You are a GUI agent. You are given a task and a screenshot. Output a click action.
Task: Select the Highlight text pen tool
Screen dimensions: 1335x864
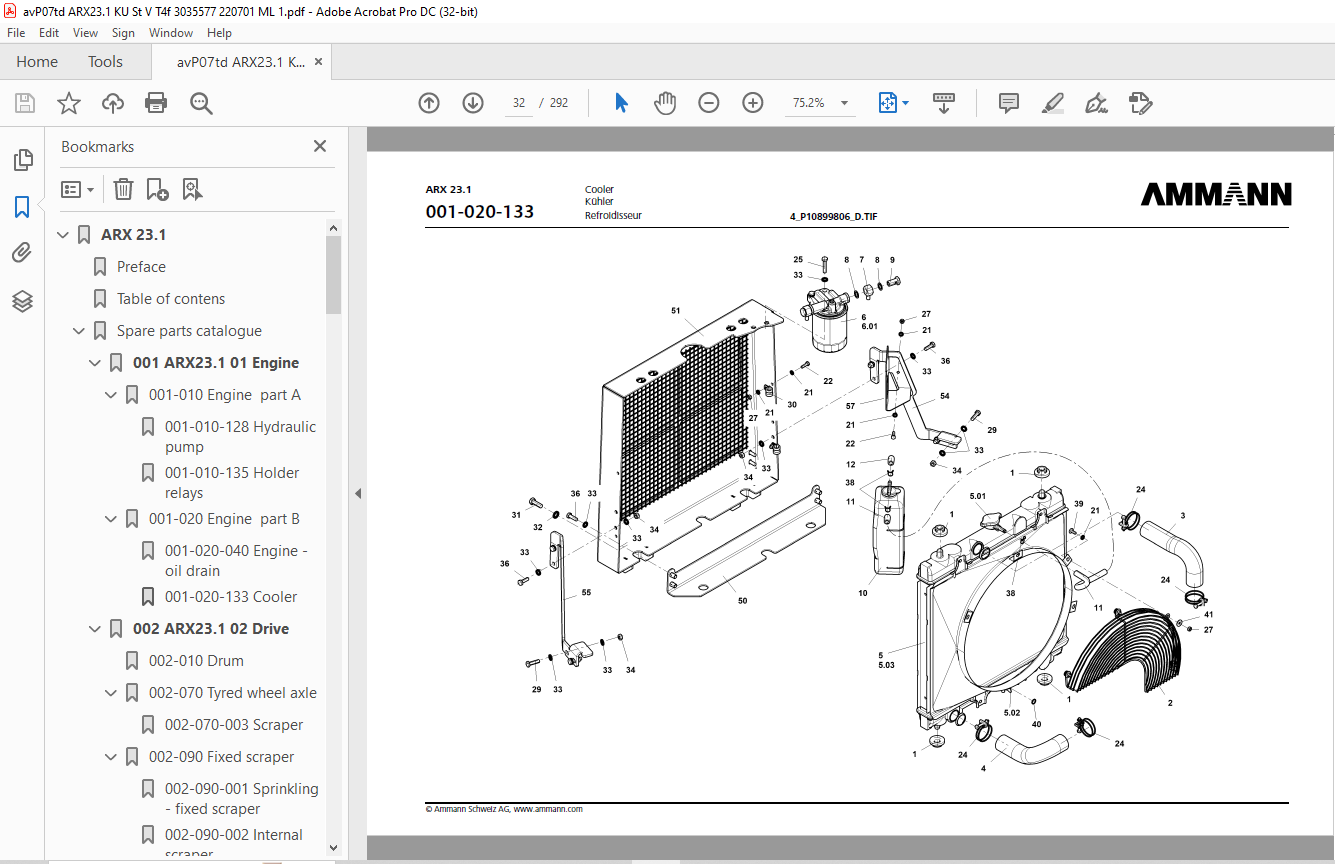point(1052,103)
